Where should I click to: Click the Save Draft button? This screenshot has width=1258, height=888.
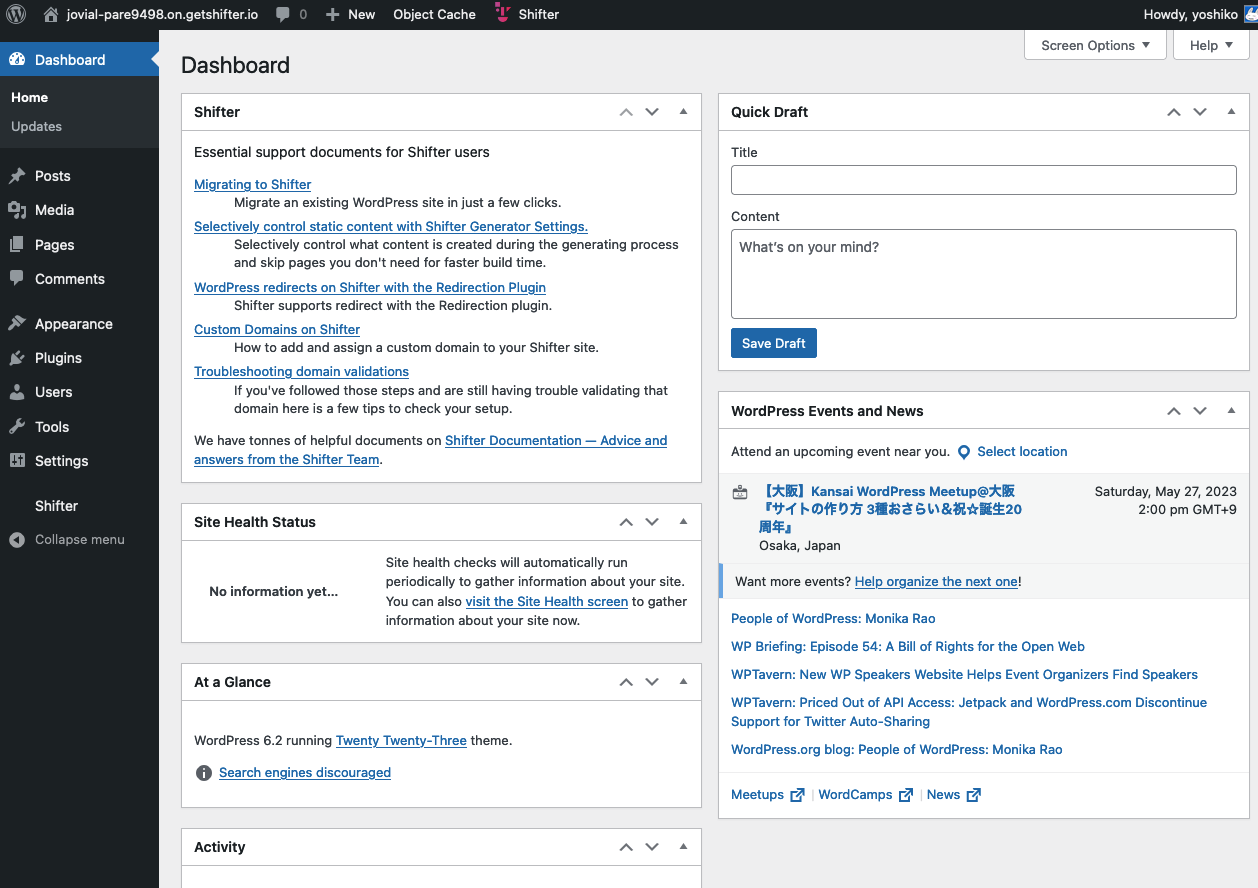774,343
